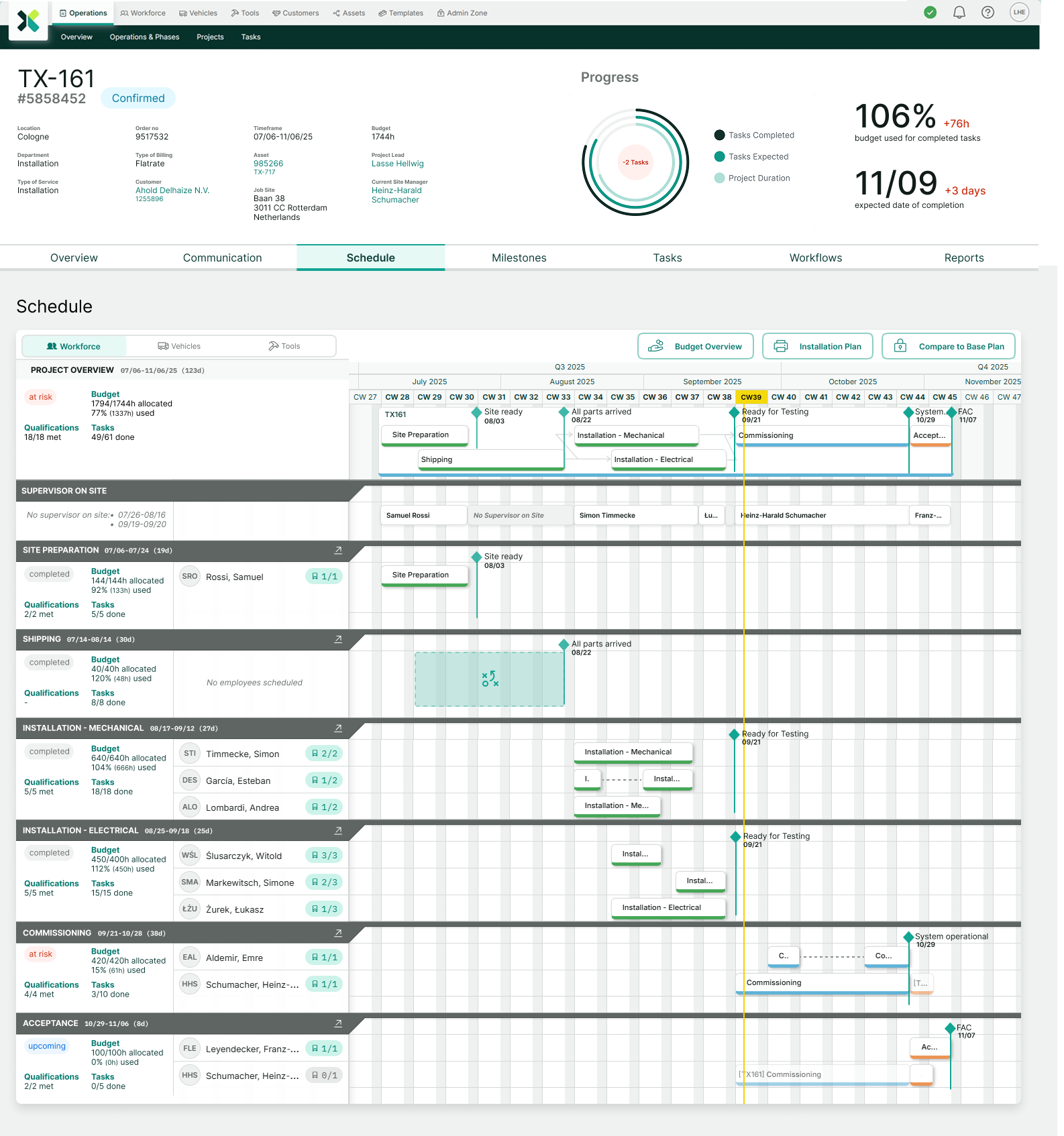Click the green status checkmark icon
The image size is (1064, 1136).
(930, 13)
